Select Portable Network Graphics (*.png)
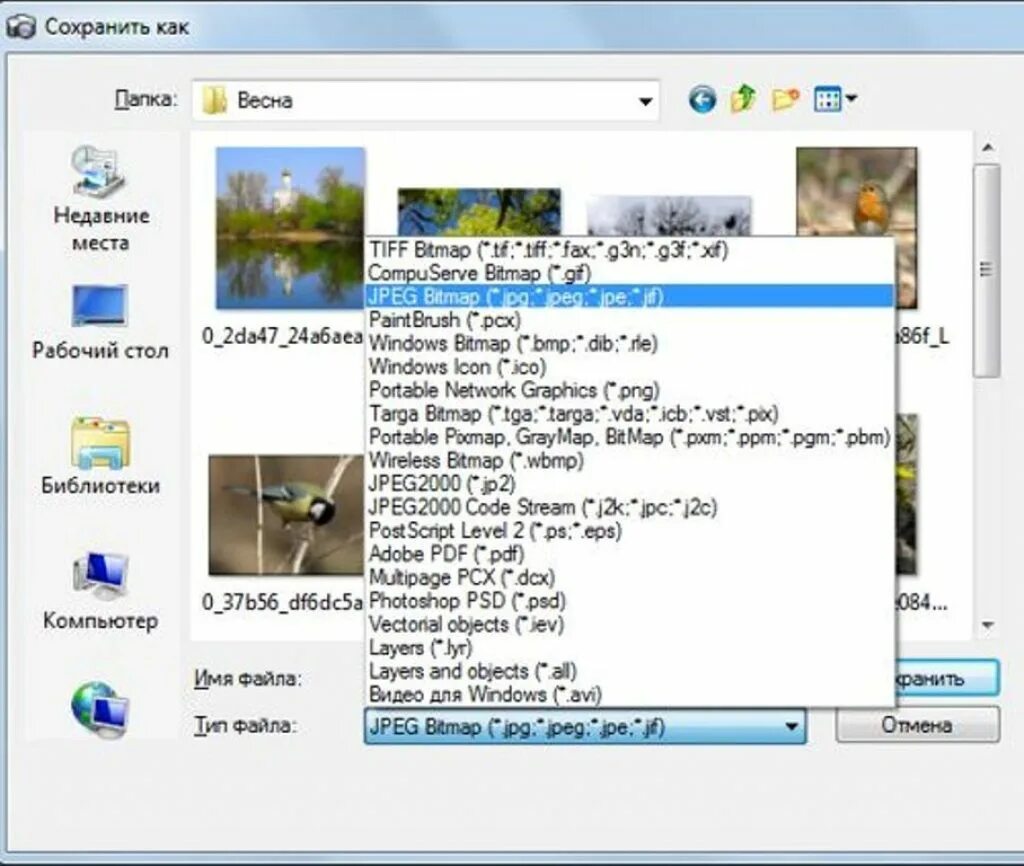Screen dimensions: 1024x866 (629, 391)
